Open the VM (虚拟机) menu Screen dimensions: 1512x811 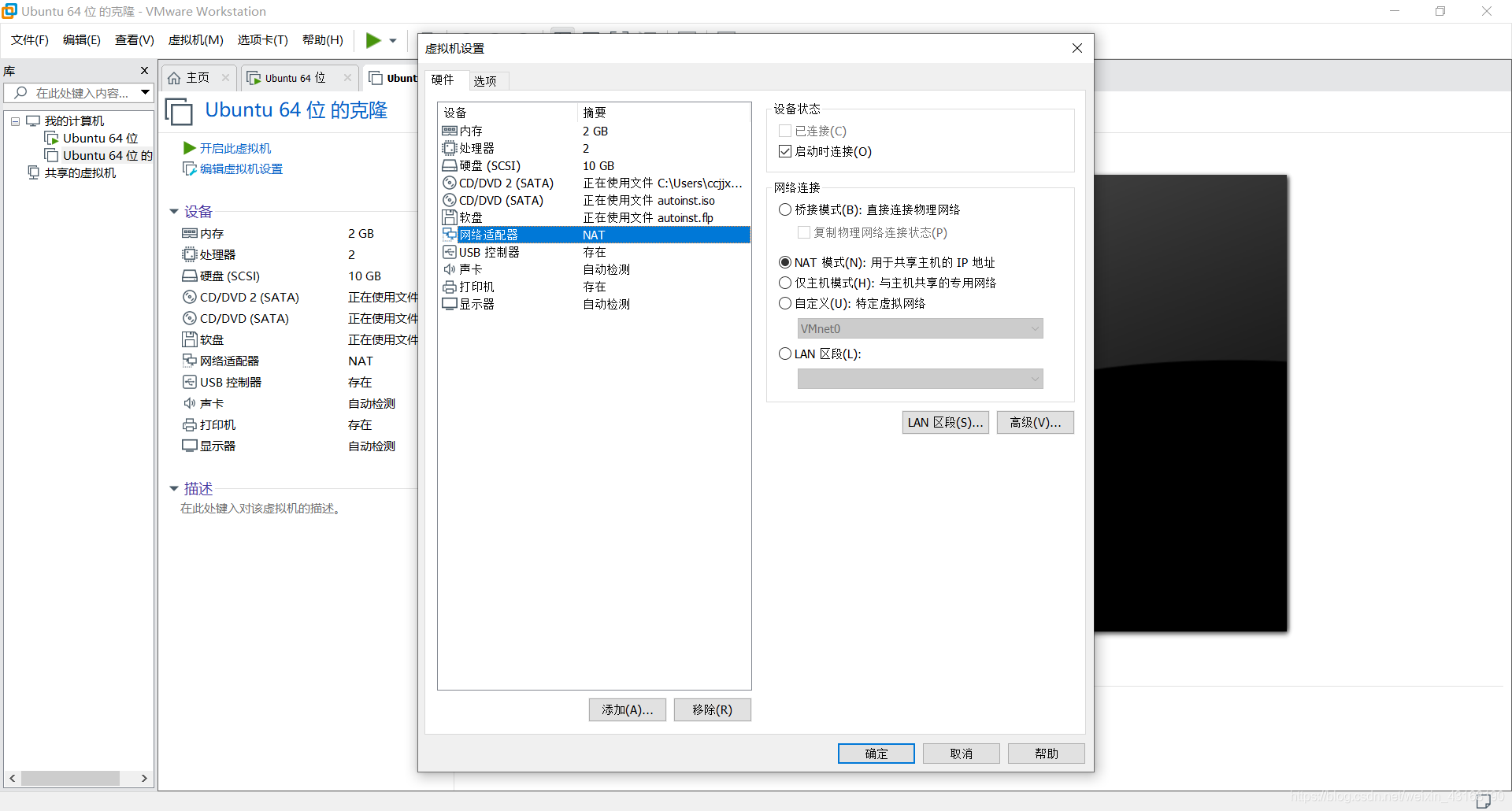tap(196, 40)
